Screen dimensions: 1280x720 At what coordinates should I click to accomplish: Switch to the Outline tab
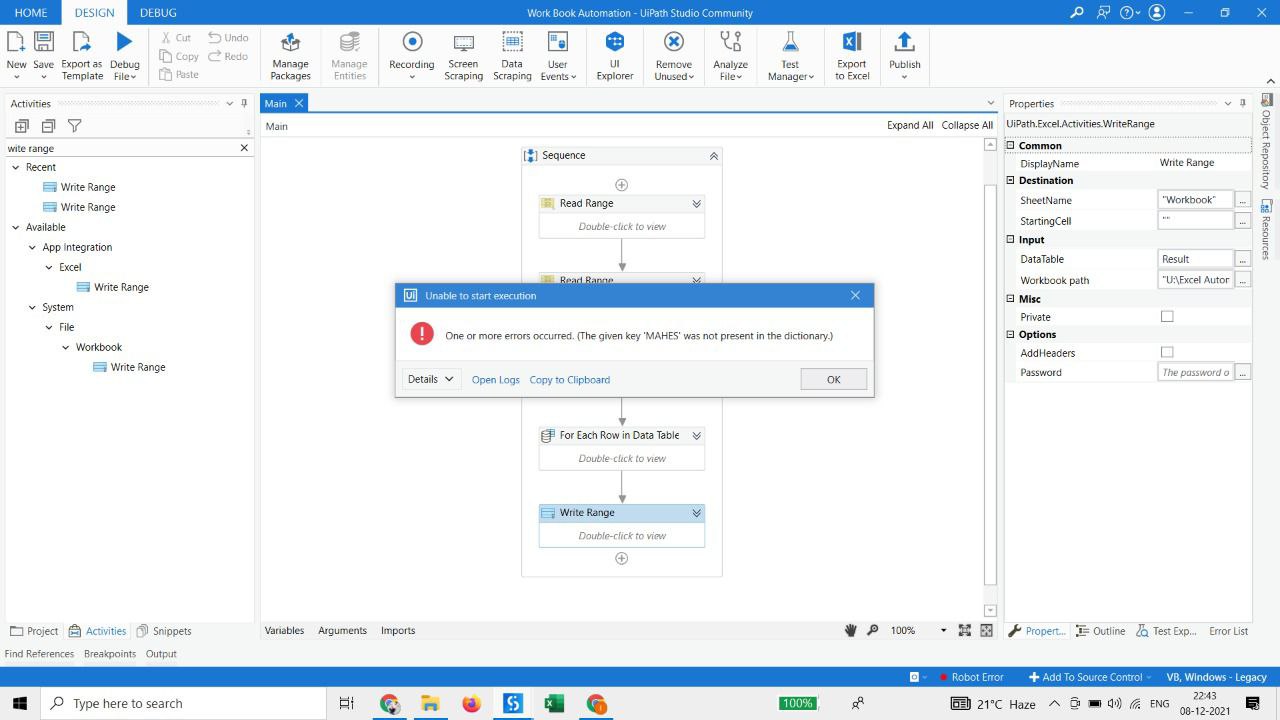1100,631
